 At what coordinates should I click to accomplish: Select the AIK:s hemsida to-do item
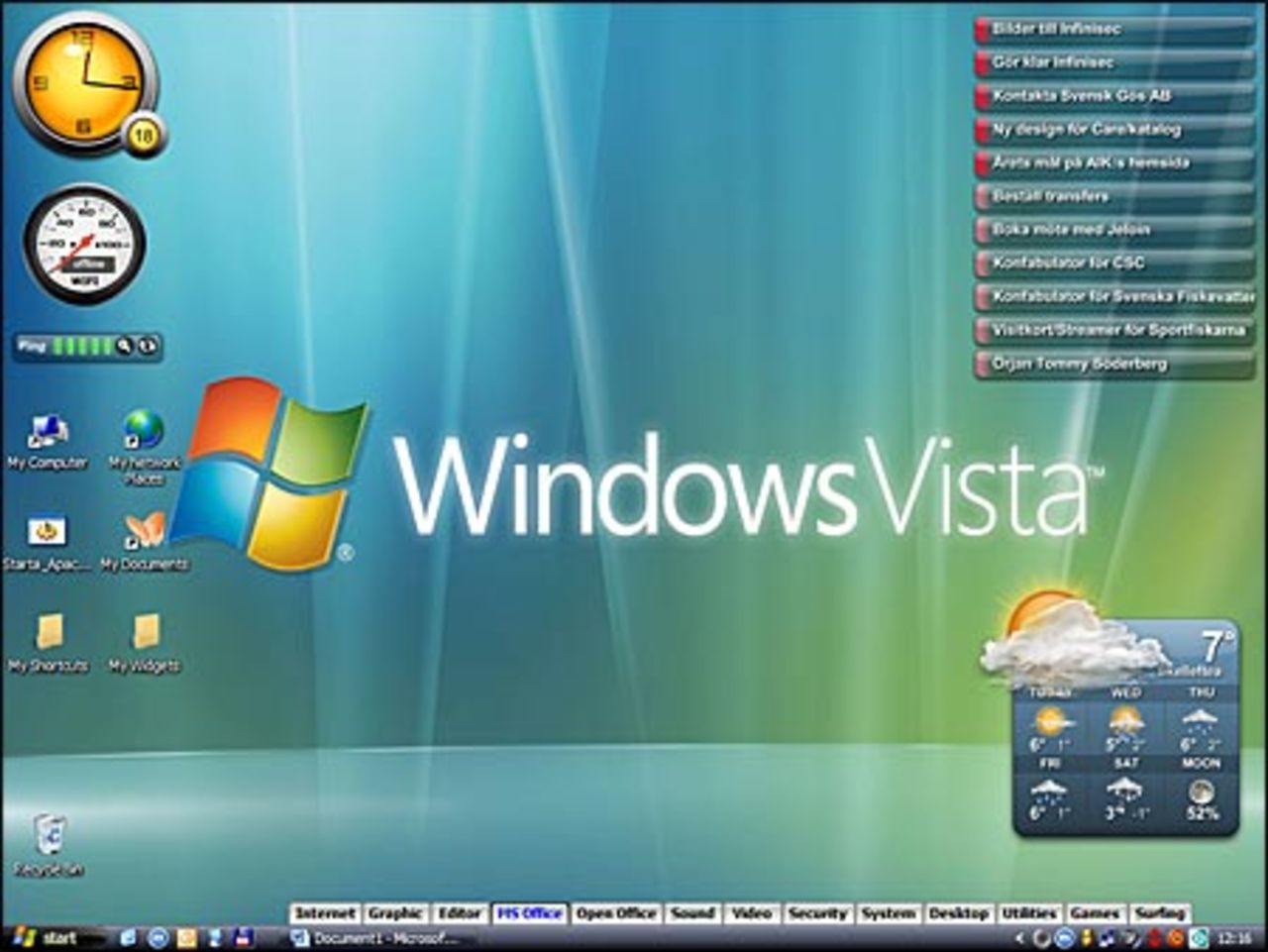(1114, 163)
